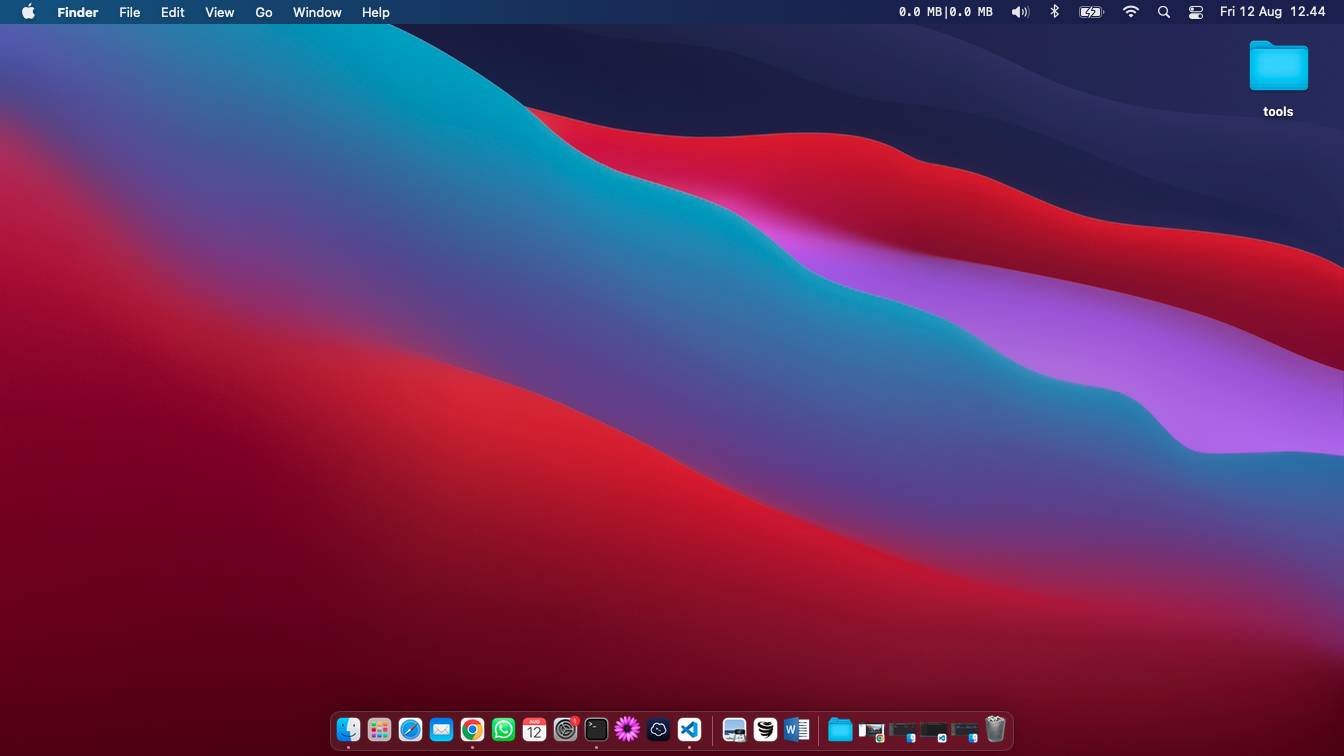Image resolution: width=1344 pixels, height=756 pixels.
Task: Switch to Google Chrome in Dock
Action: tap(472, 730)
